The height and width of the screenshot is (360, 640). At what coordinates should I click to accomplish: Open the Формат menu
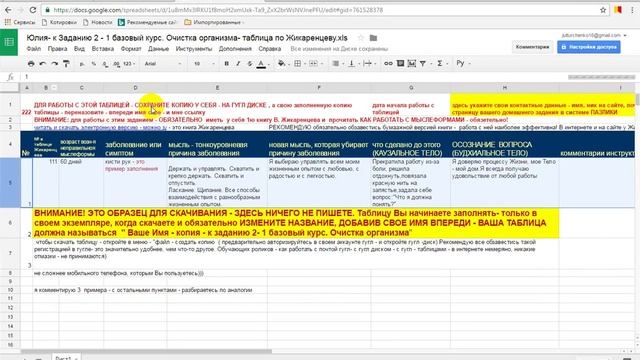[x=131, y=49]
